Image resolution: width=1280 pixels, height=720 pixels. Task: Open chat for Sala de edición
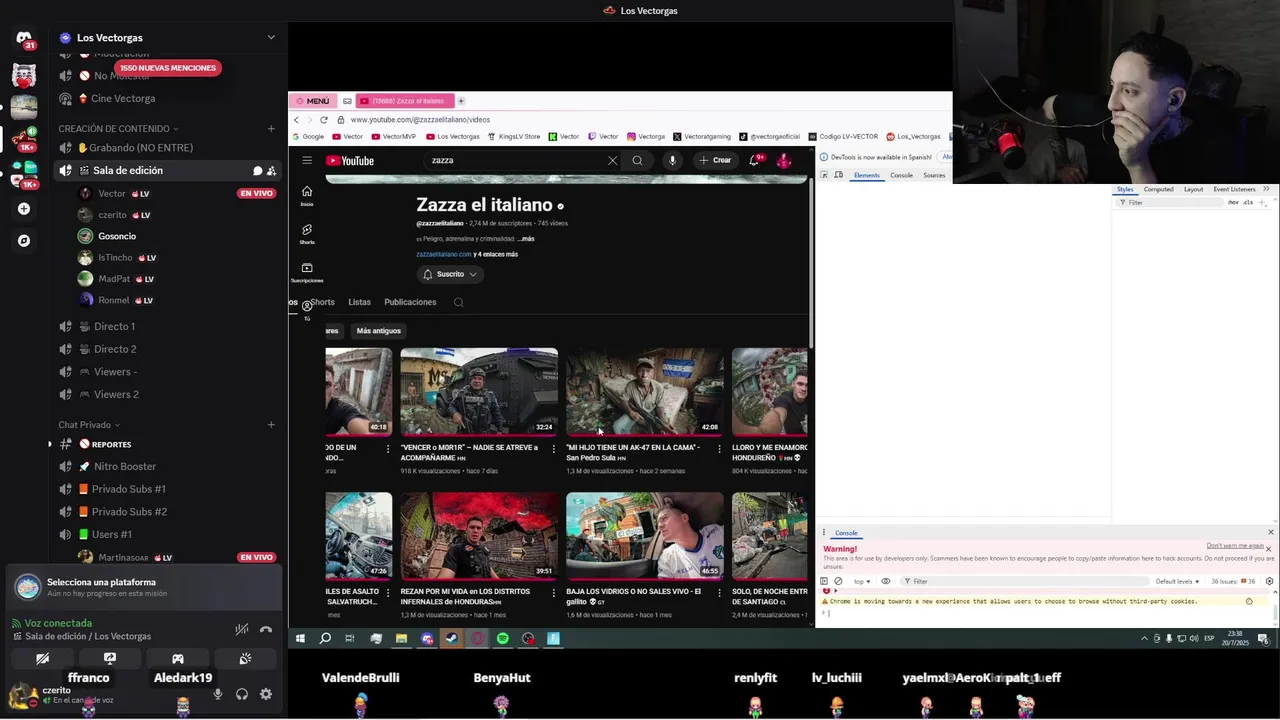(257, 171)
